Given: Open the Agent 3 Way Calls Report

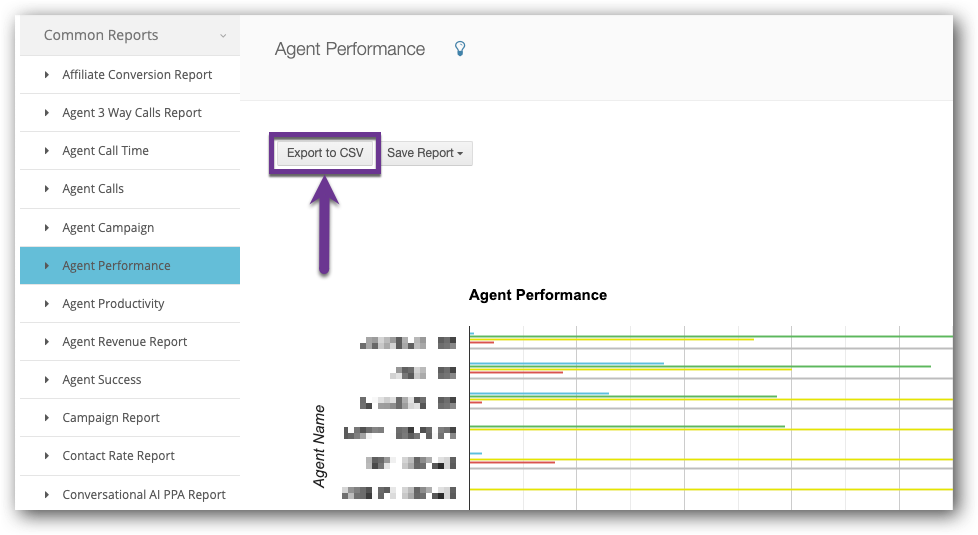Looking at the screenshot, I should click(x=132, y=113).
